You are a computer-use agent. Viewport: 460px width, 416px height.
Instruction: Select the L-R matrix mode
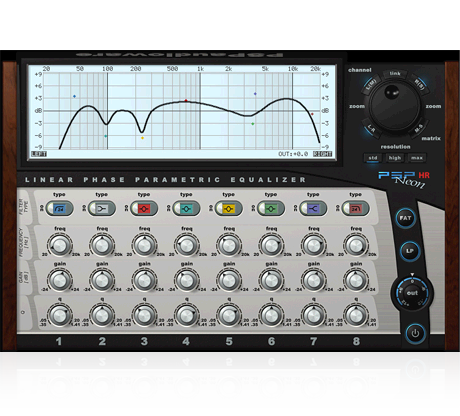pyautogui.click(x=371, y=128)
